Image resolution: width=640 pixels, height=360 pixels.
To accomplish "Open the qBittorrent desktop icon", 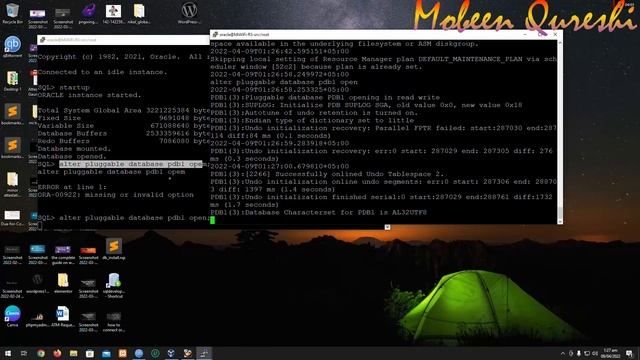I will coord(12,47).
